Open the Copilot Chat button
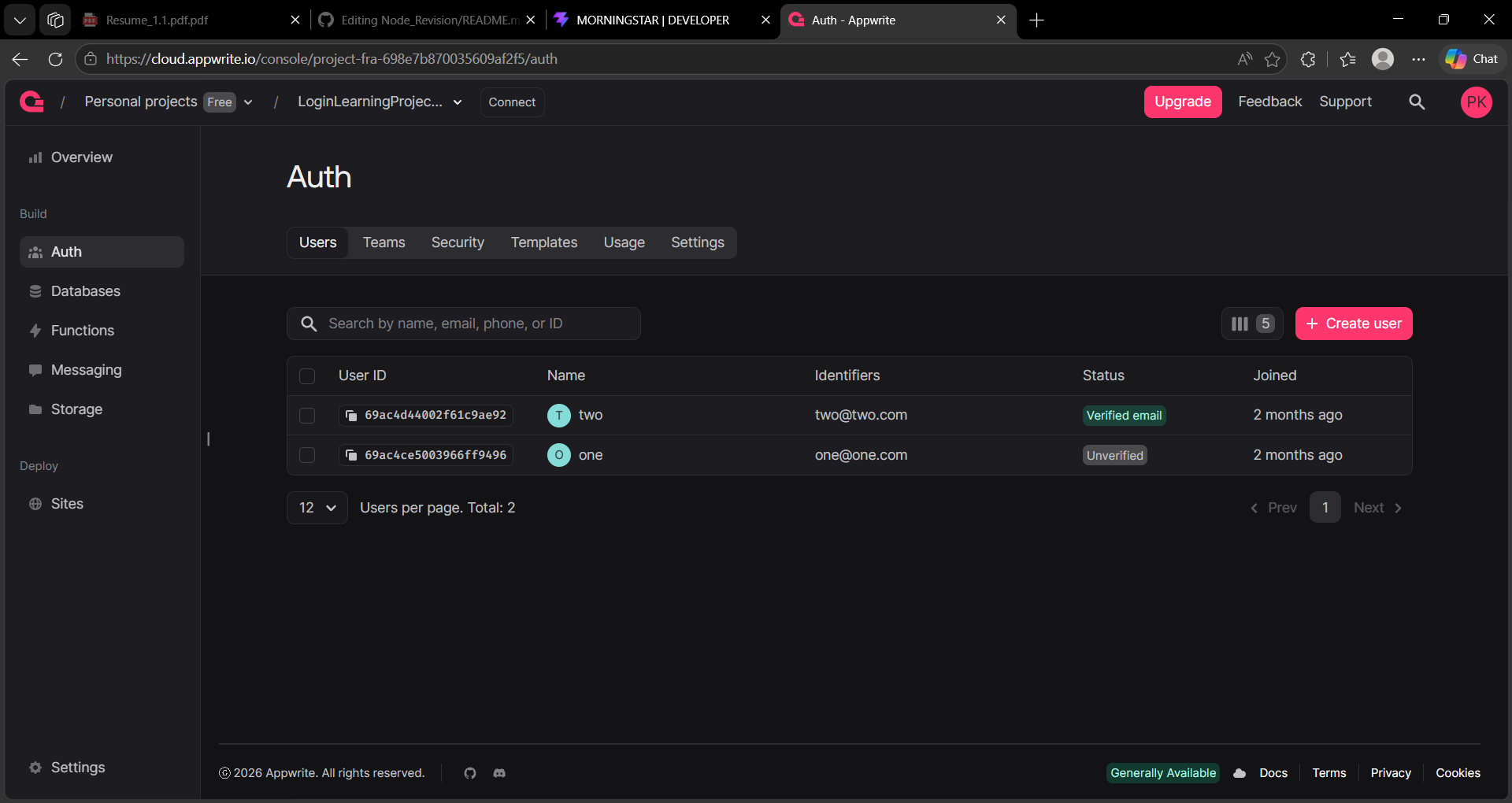 1472,59
